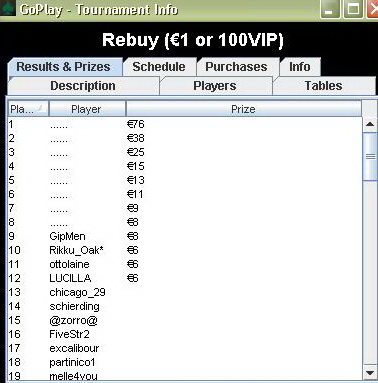378x383 pixels.
Task: Select the GipMen row at place 9
Action: 185,236
